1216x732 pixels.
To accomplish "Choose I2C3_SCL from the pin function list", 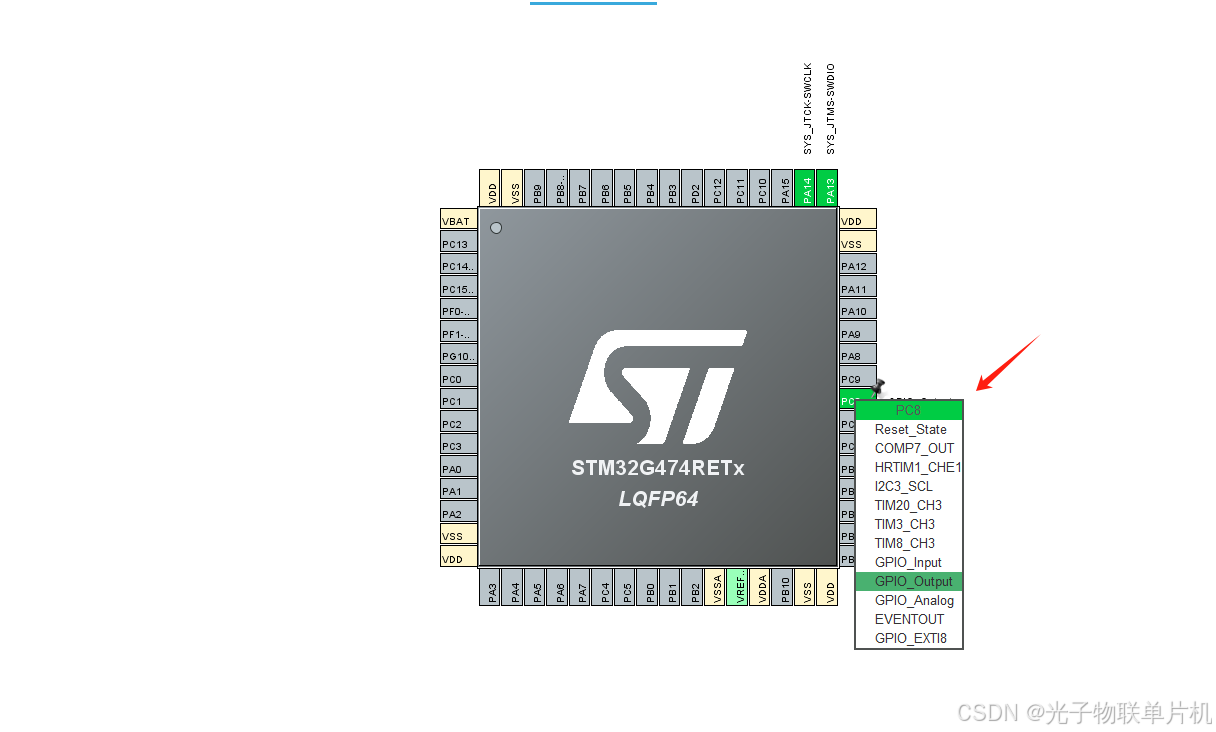I will coord(908,486).
